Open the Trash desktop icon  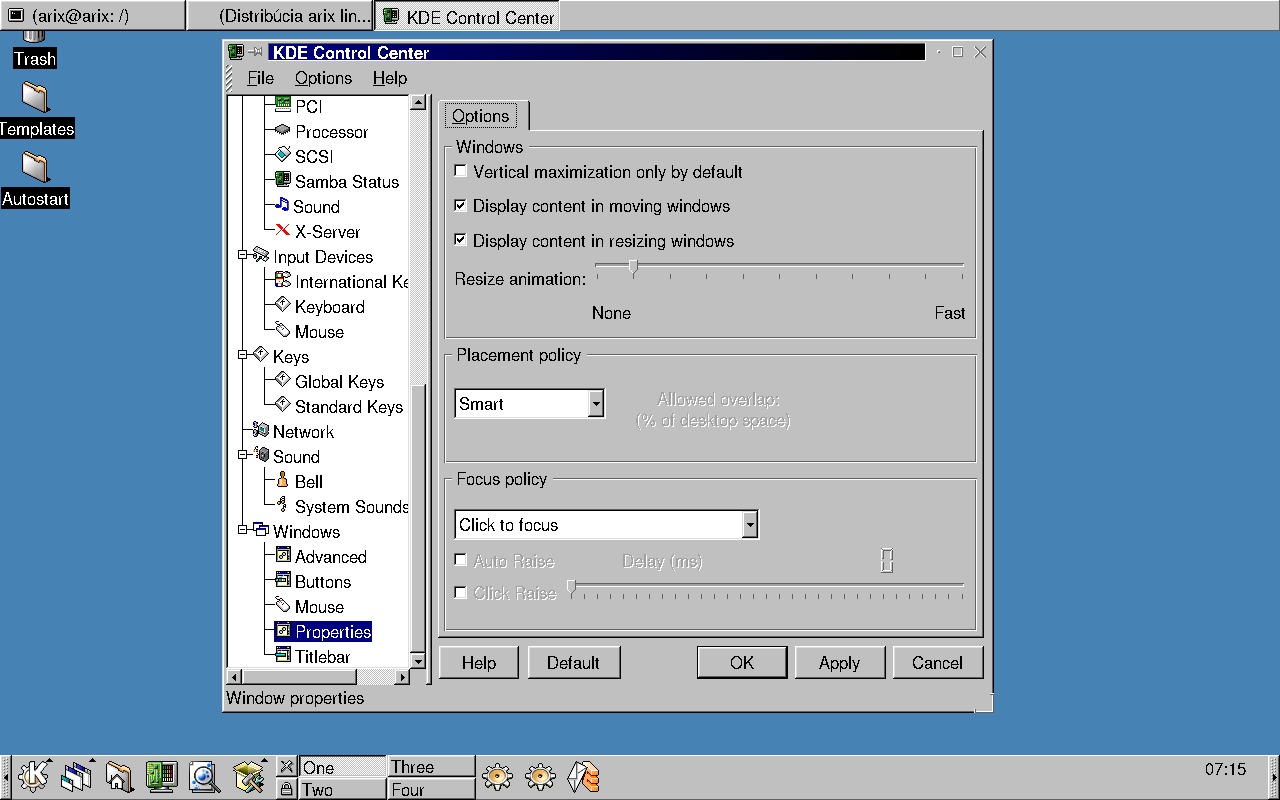pyautogui.click(x=35, y=48)
